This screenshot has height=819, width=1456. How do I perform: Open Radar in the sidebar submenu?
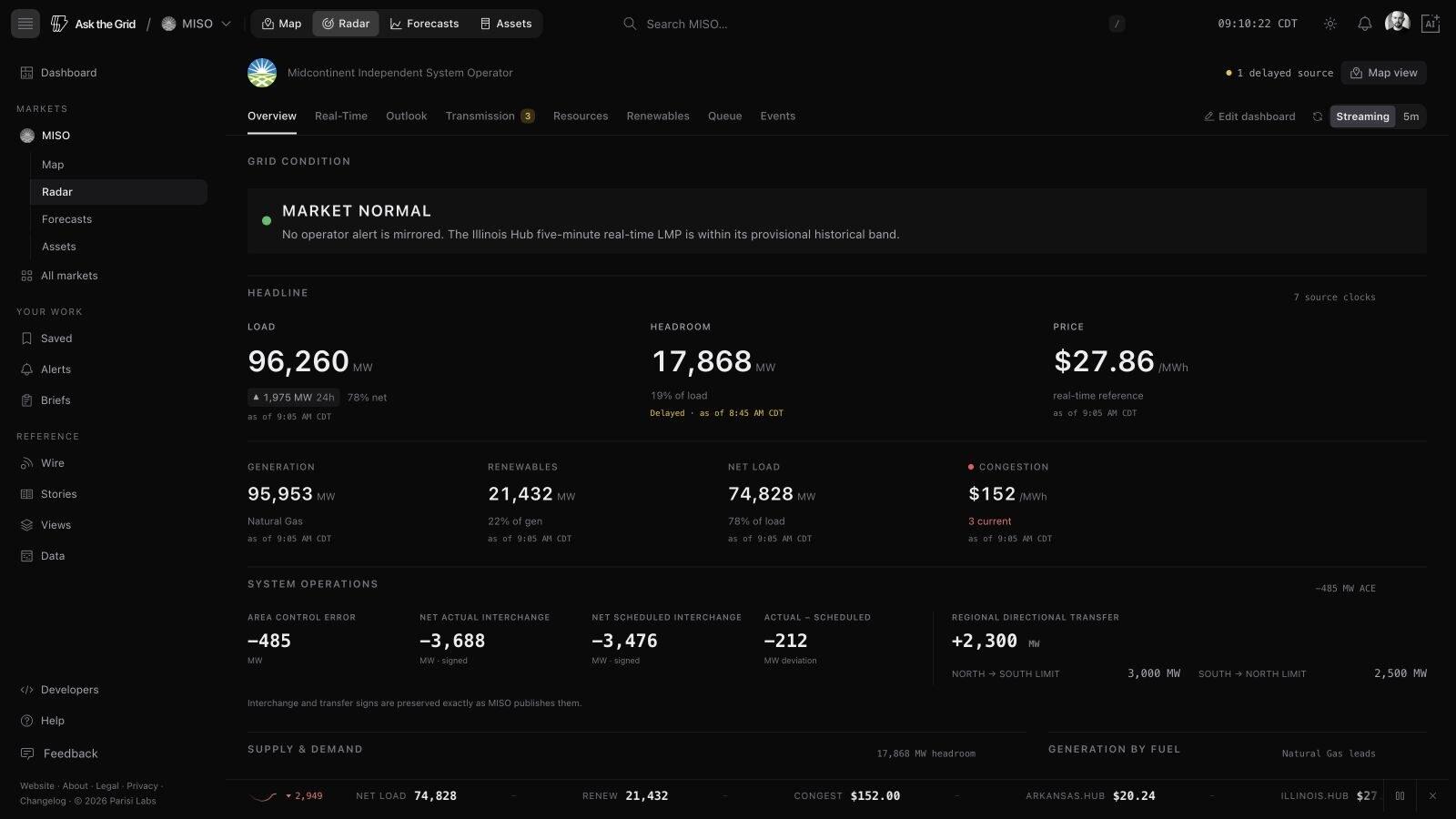tap(118, 192)
